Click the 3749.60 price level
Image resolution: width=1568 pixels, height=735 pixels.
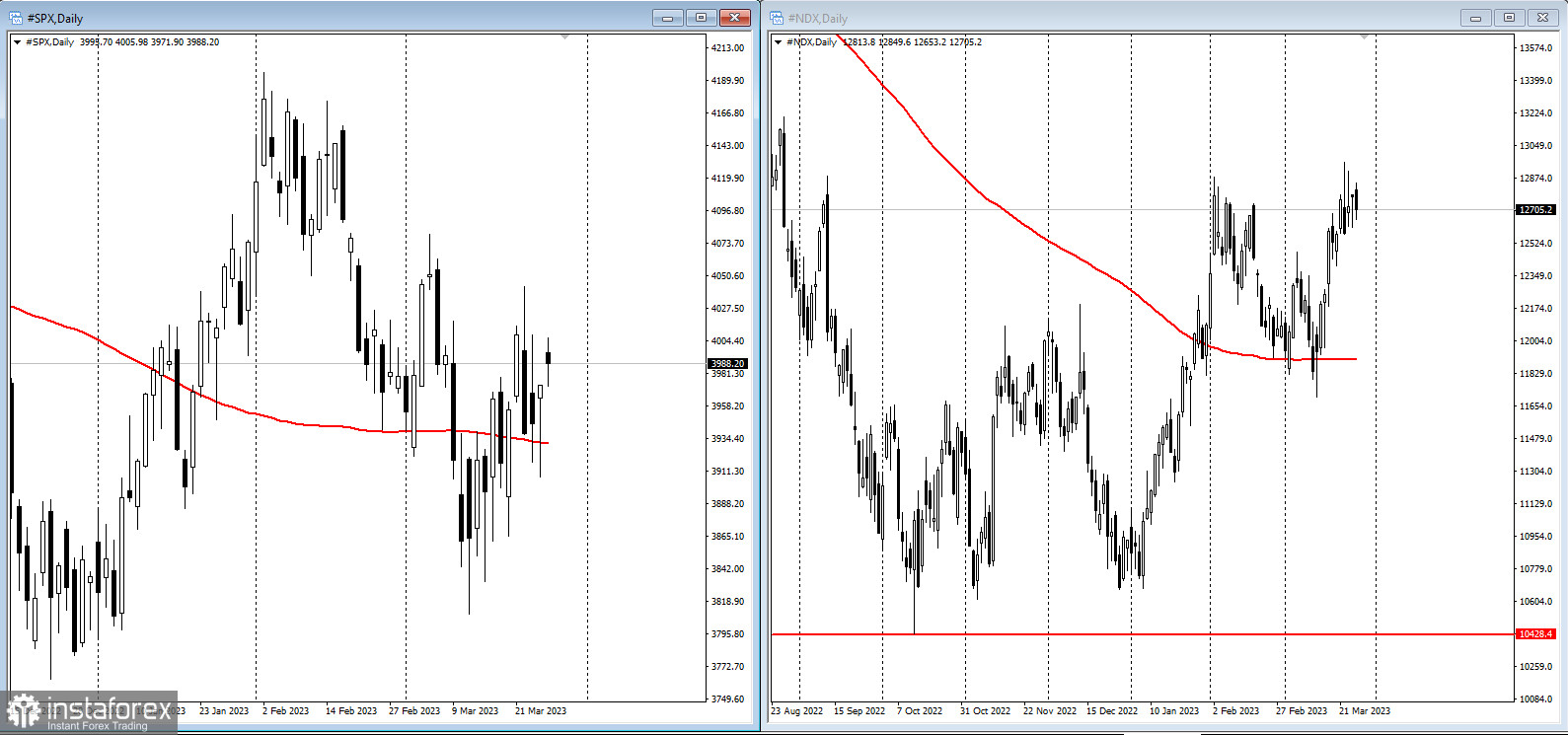point(727,699)
